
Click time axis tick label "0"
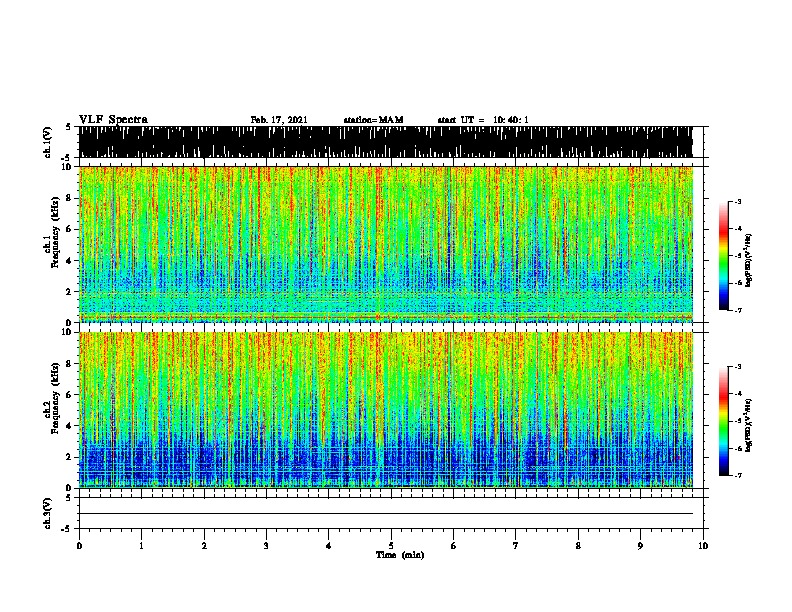click(x=79, y=546)
